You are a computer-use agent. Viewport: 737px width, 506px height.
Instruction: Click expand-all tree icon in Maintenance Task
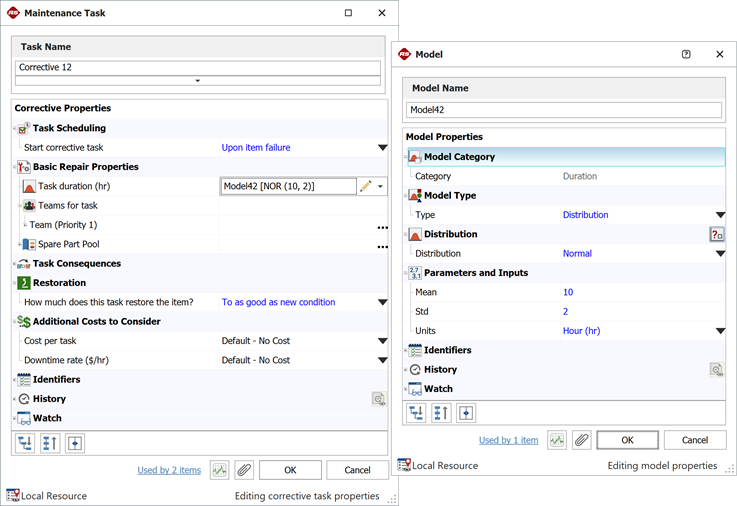pyautogui.click(x=25, y=443)
